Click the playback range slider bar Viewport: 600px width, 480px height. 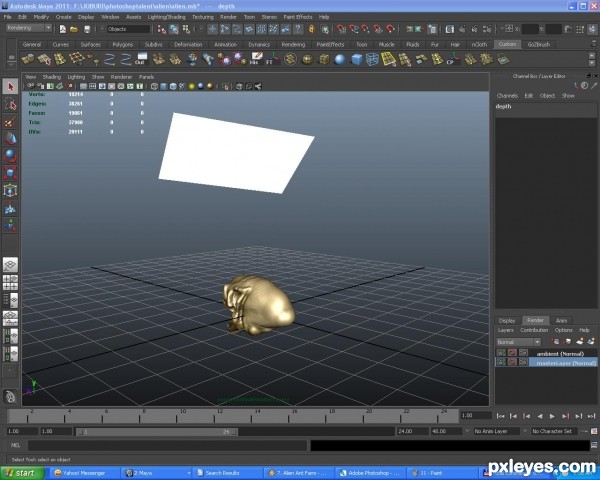point(157,432)
